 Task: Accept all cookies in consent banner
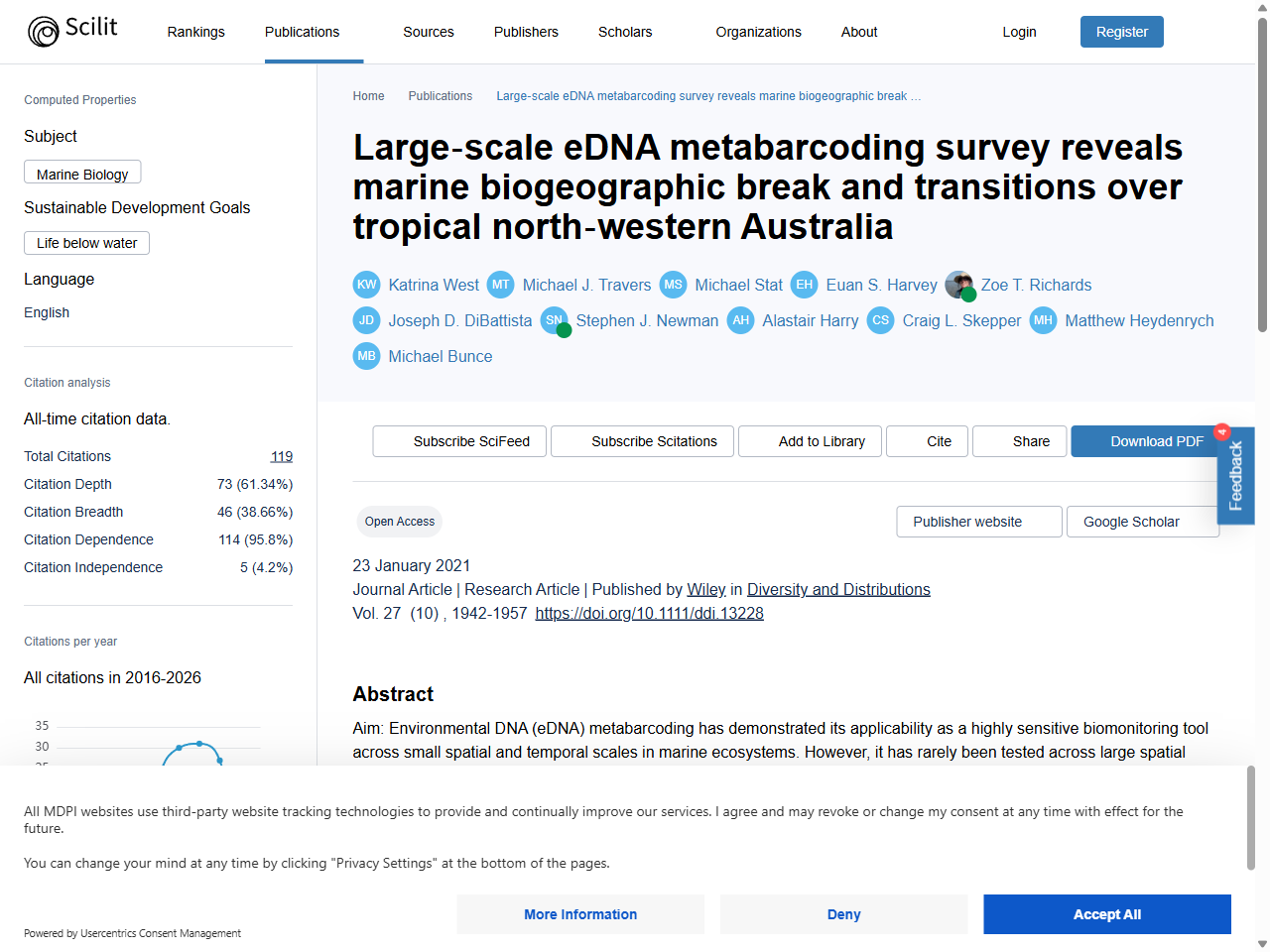1107,914
